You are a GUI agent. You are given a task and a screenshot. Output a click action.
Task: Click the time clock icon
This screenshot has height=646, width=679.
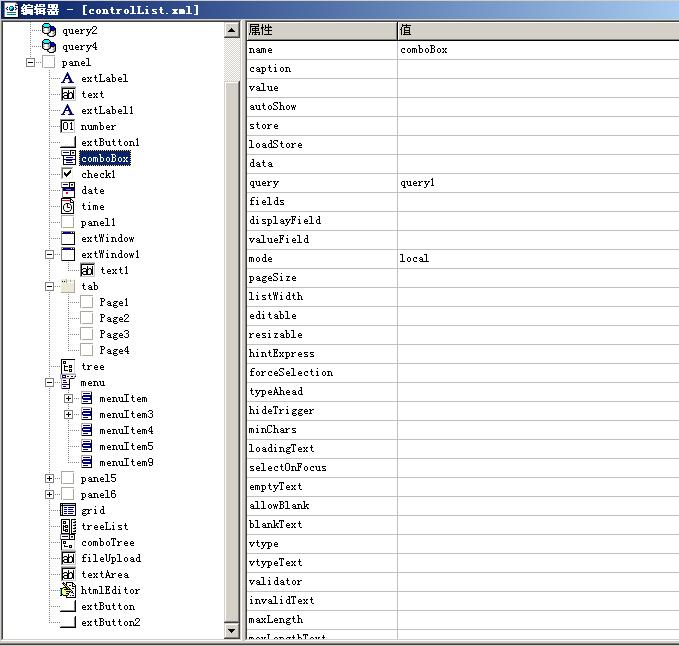pos(68,207)
